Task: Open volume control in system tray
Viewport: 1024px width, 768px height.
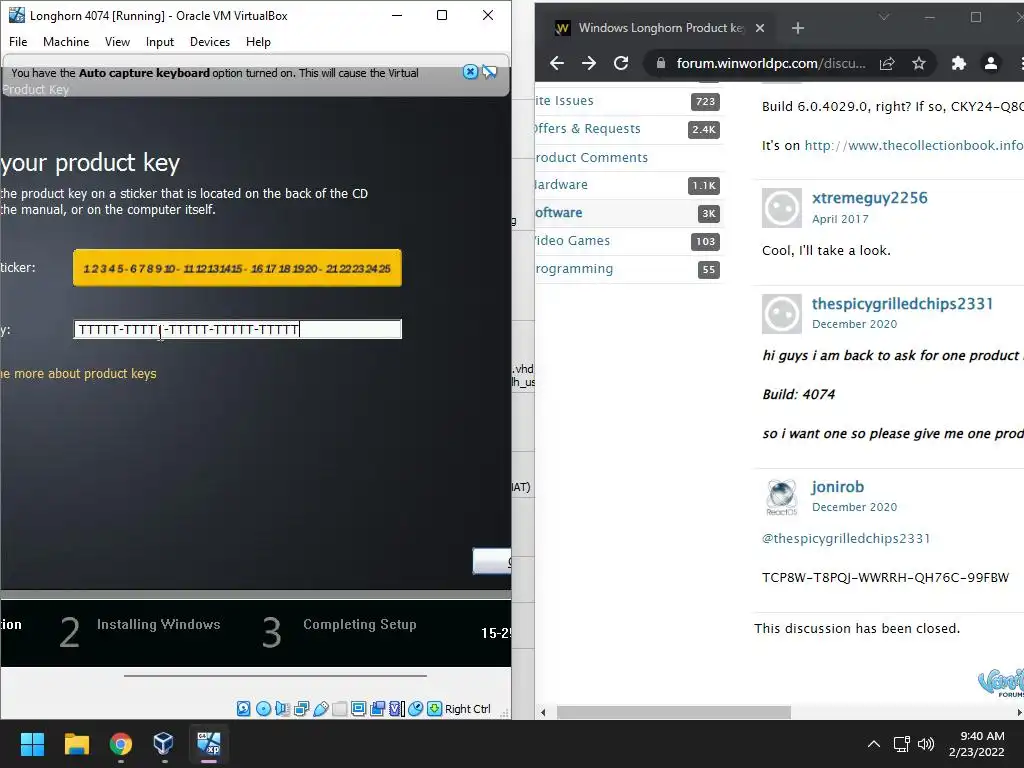Action: point(926,744)
